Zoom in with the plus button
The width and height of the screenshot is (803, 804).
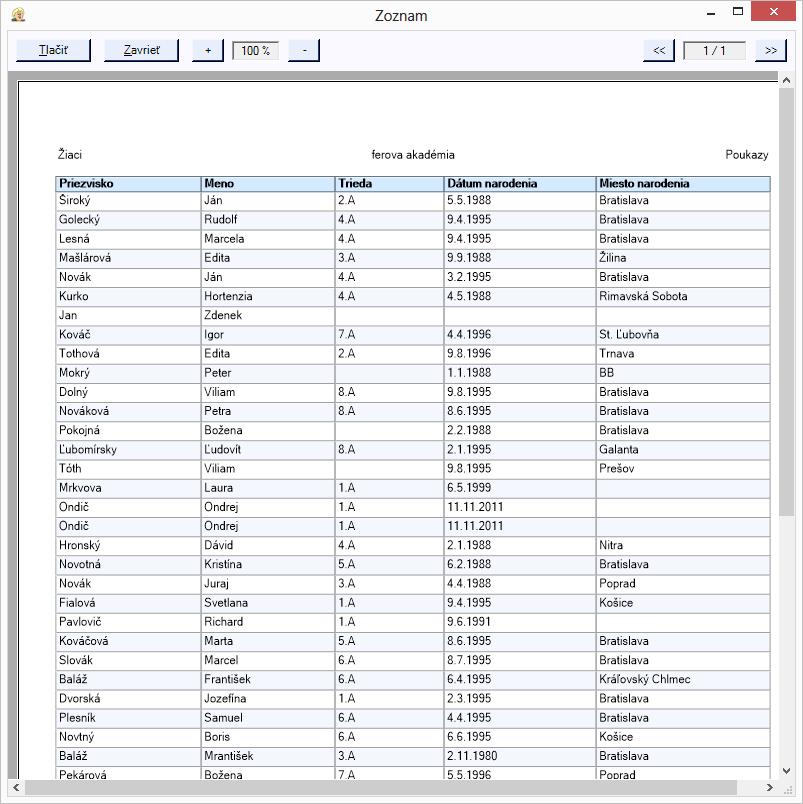tap(208, 50)
